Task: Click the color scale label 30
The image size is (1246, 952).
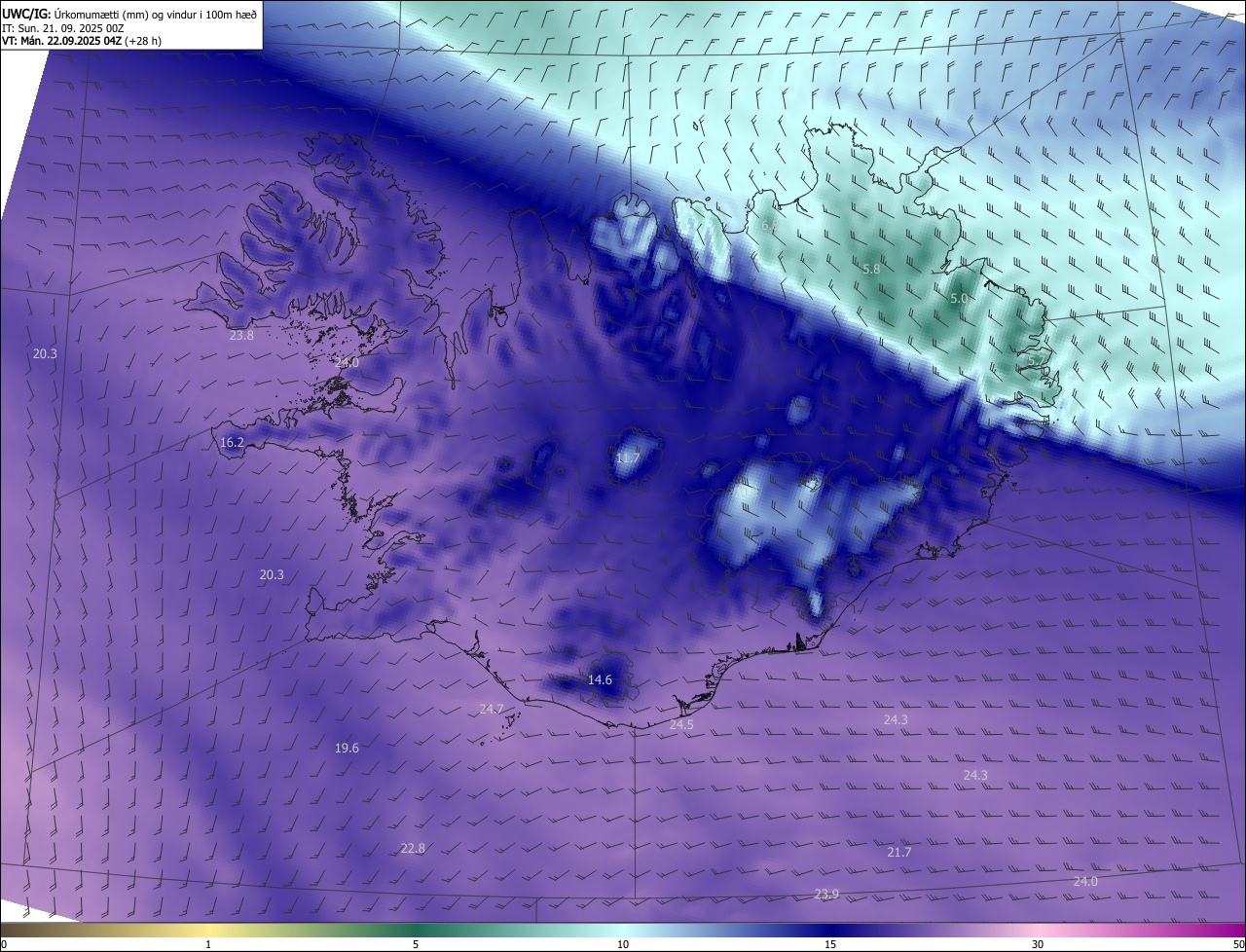Action: click(x=1038, y=944)
